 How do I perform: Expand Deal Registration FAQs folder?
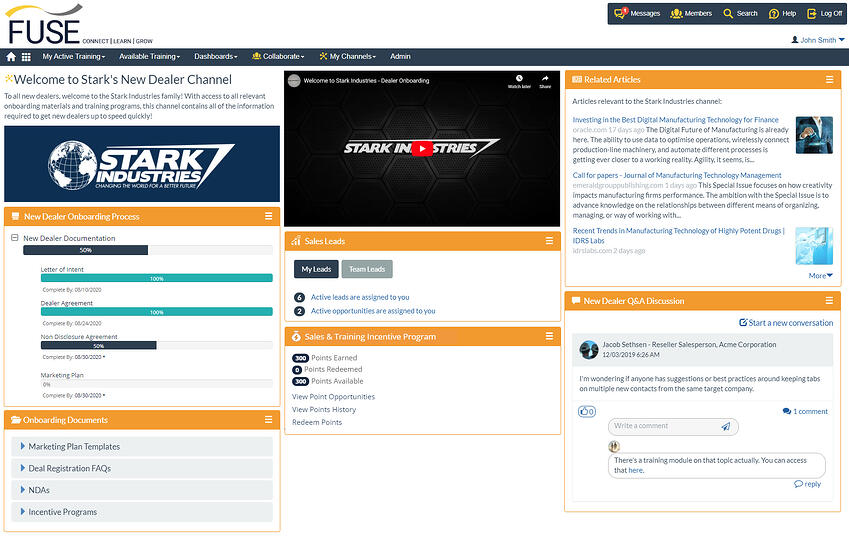(x=142, y=468)
